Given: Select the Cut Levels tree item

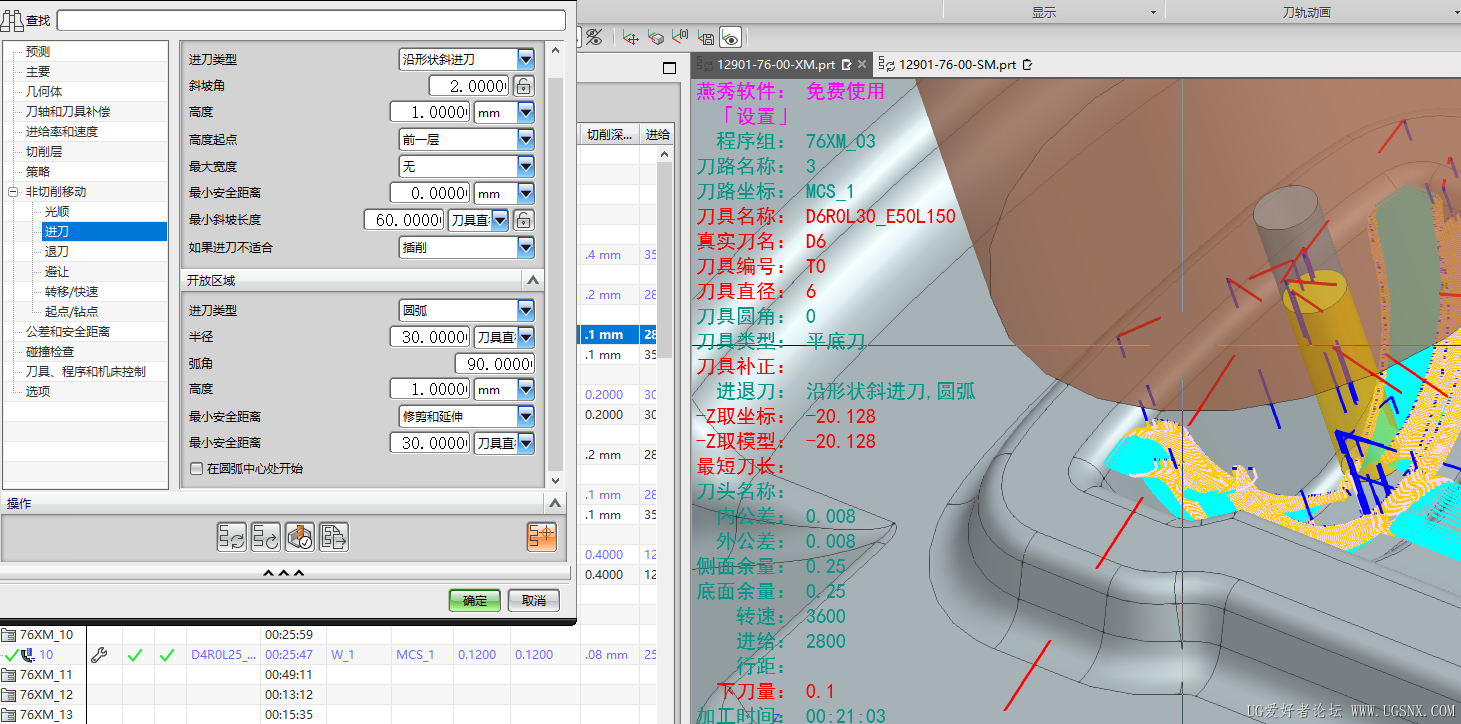Looking at the screenshot, I should click(x=44, y=151).
